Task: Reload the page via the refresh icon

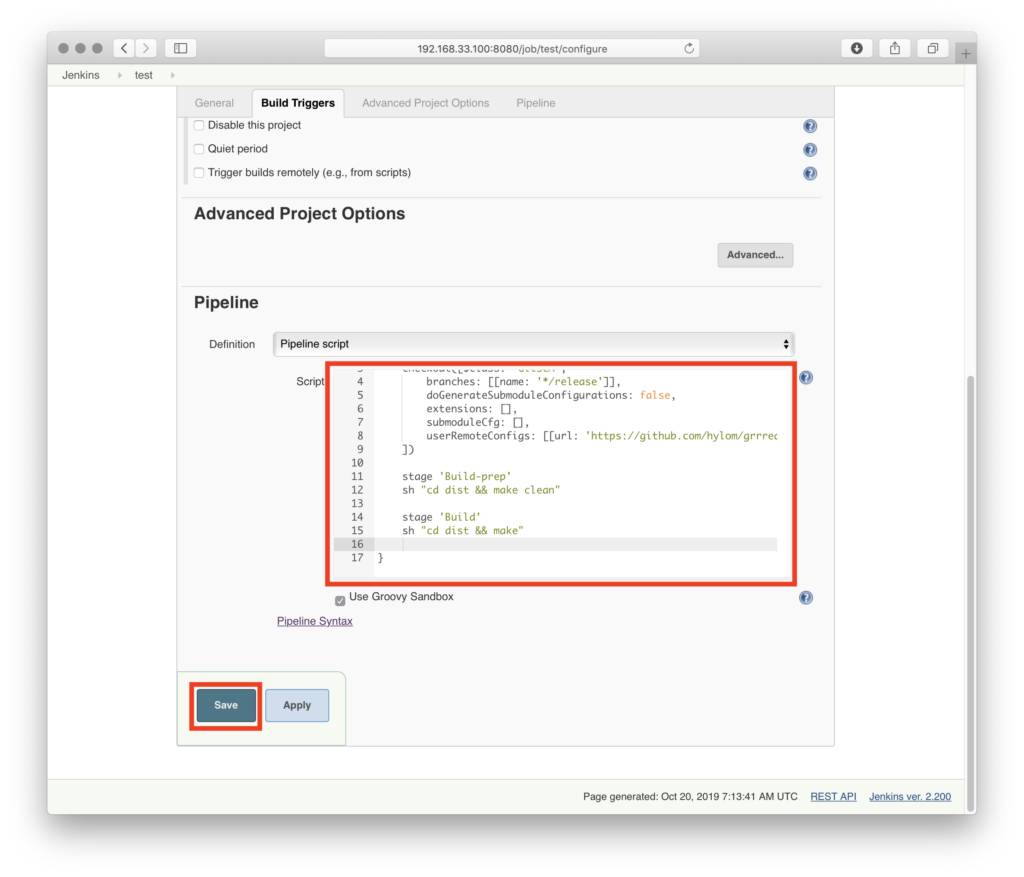Action: pos(688,48)
